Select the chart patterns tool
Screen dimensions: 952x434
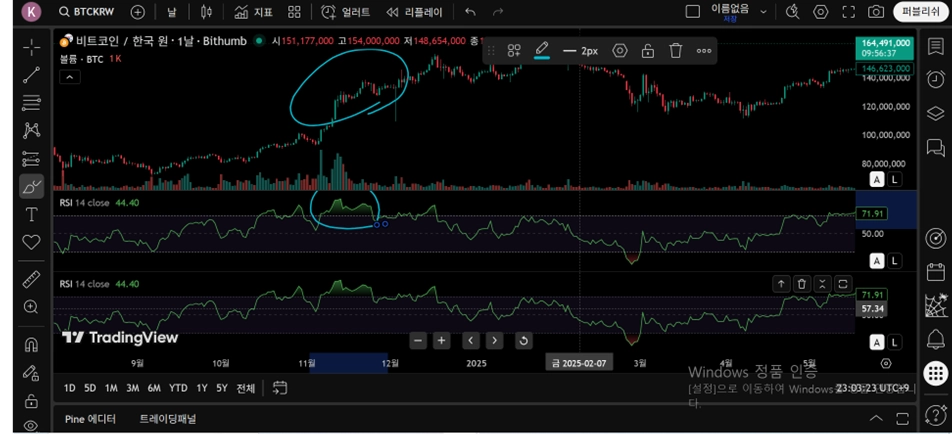point(32,130)
